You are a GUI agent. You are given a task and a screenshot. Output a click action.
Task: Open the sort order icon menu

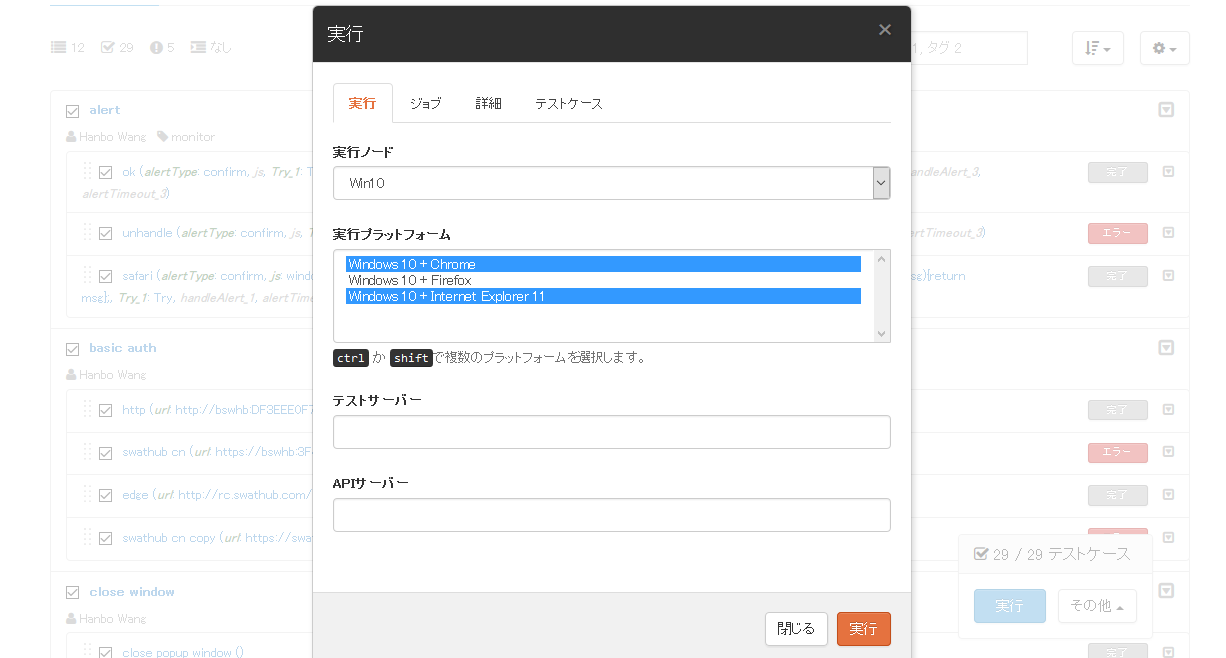(x=1097, y=48)
